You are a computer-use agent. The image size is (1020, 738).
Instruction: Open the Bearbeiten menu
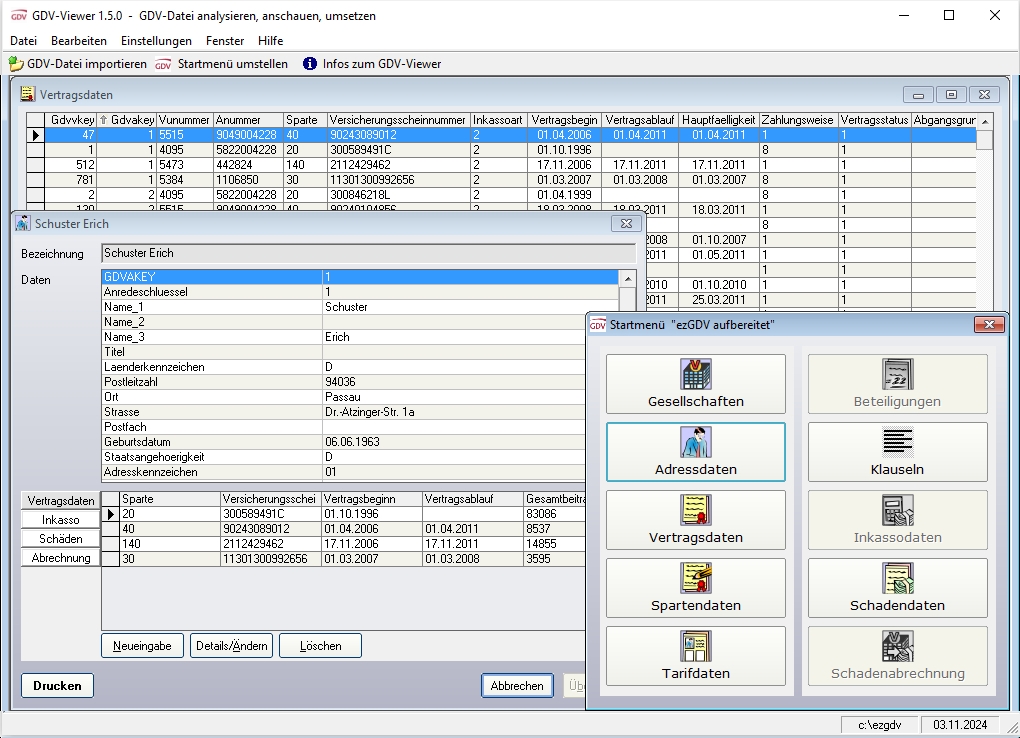79,41
